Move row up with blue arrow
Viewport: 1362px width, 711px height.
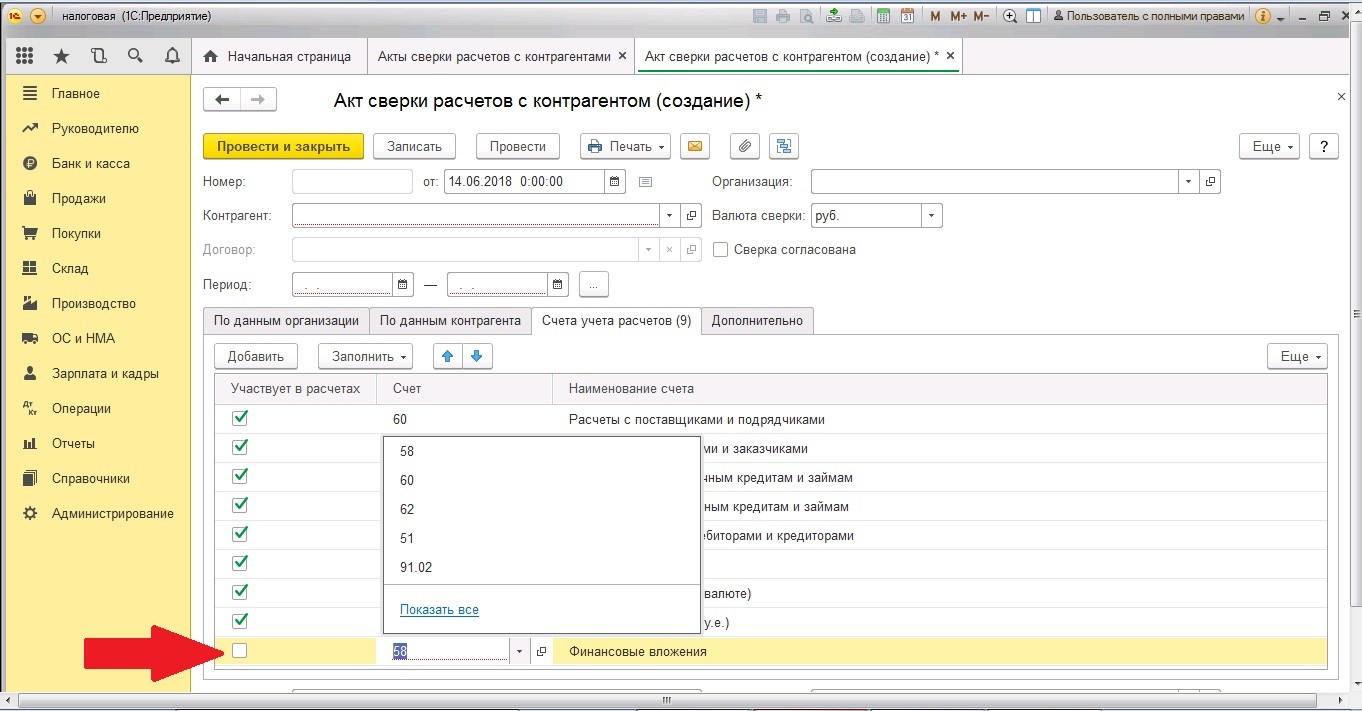click(x=447, y=356)
